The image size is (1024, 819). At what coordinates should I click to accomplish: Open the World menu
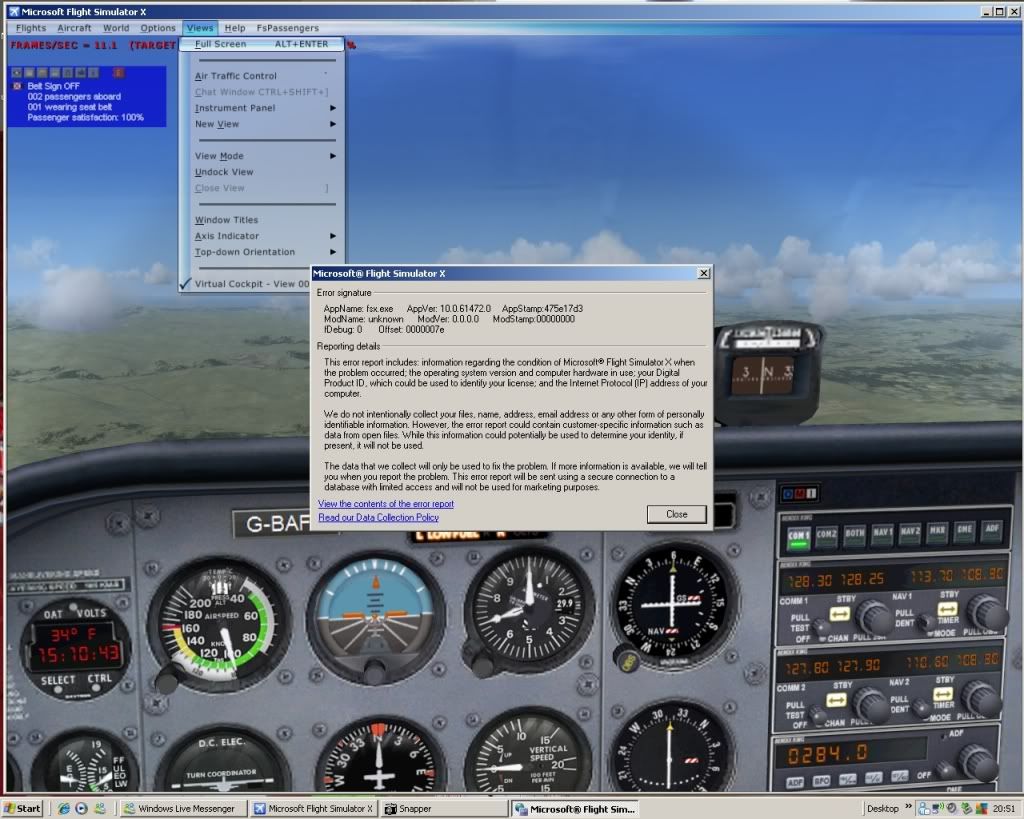(116, 28)
